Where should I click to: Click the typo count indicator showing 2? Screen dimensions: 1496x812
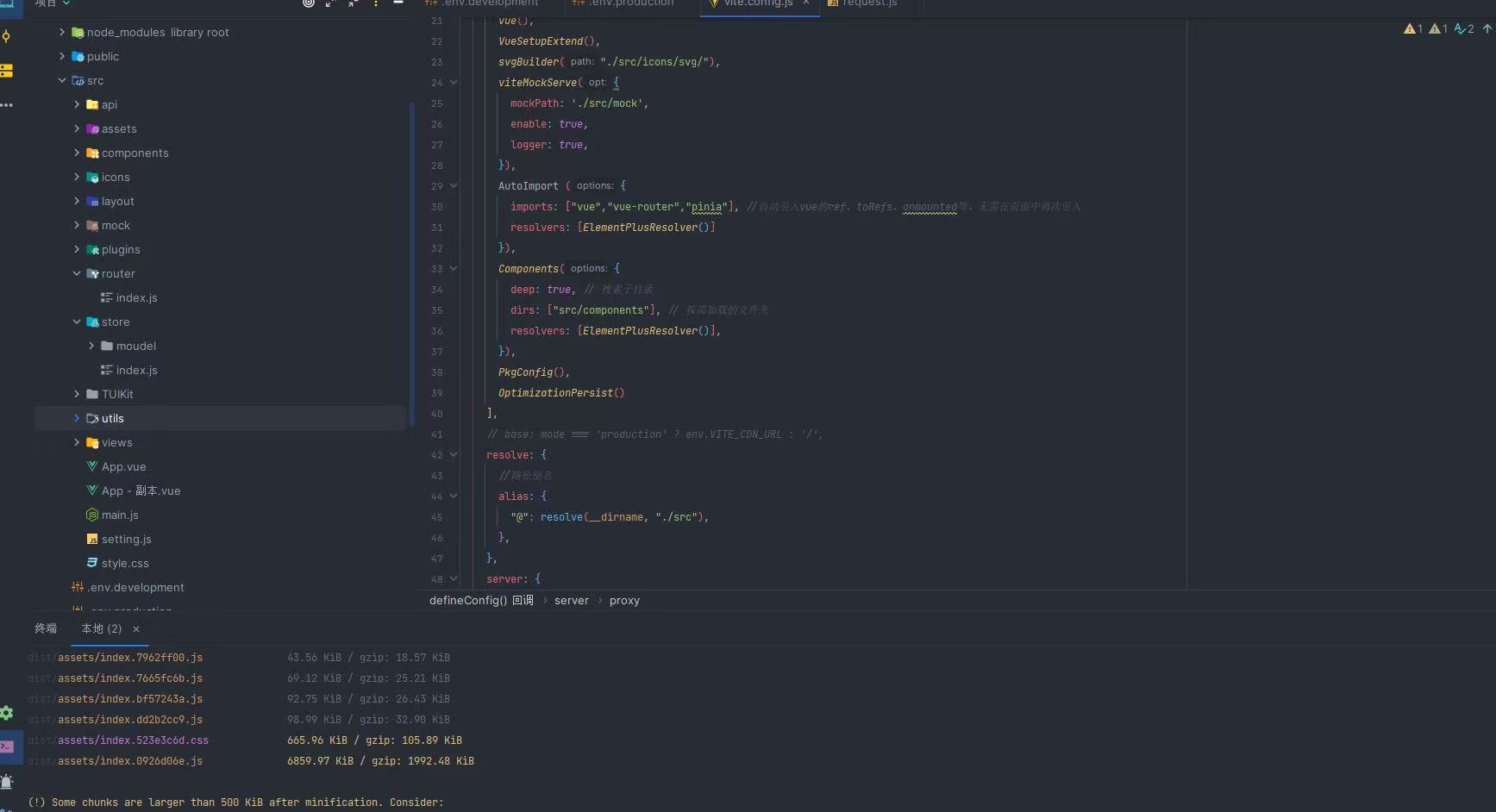1464,29
